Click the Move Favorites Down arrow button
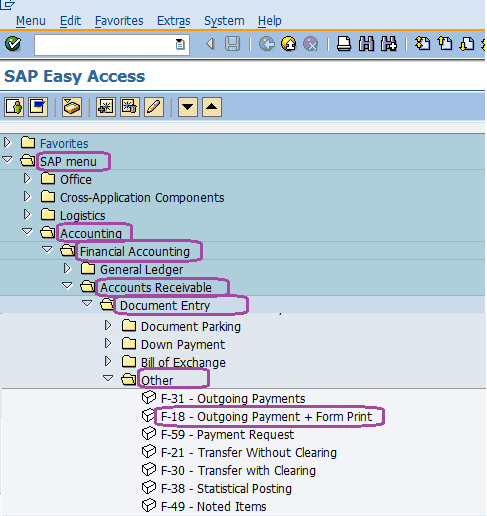 pos(188,107)
